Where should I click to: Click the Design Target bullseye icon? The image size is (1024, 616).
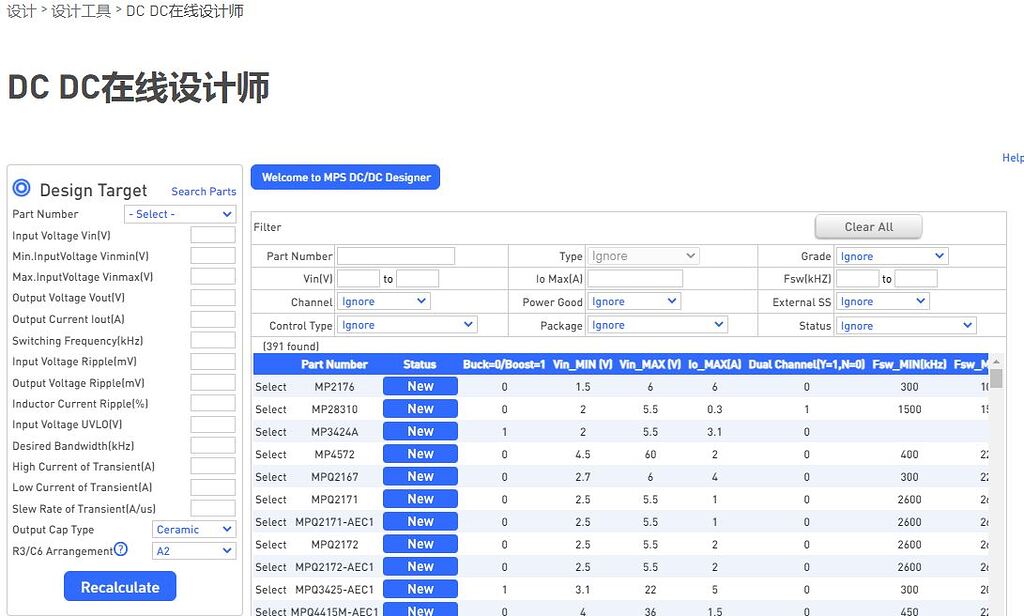(x=21, y=189)
